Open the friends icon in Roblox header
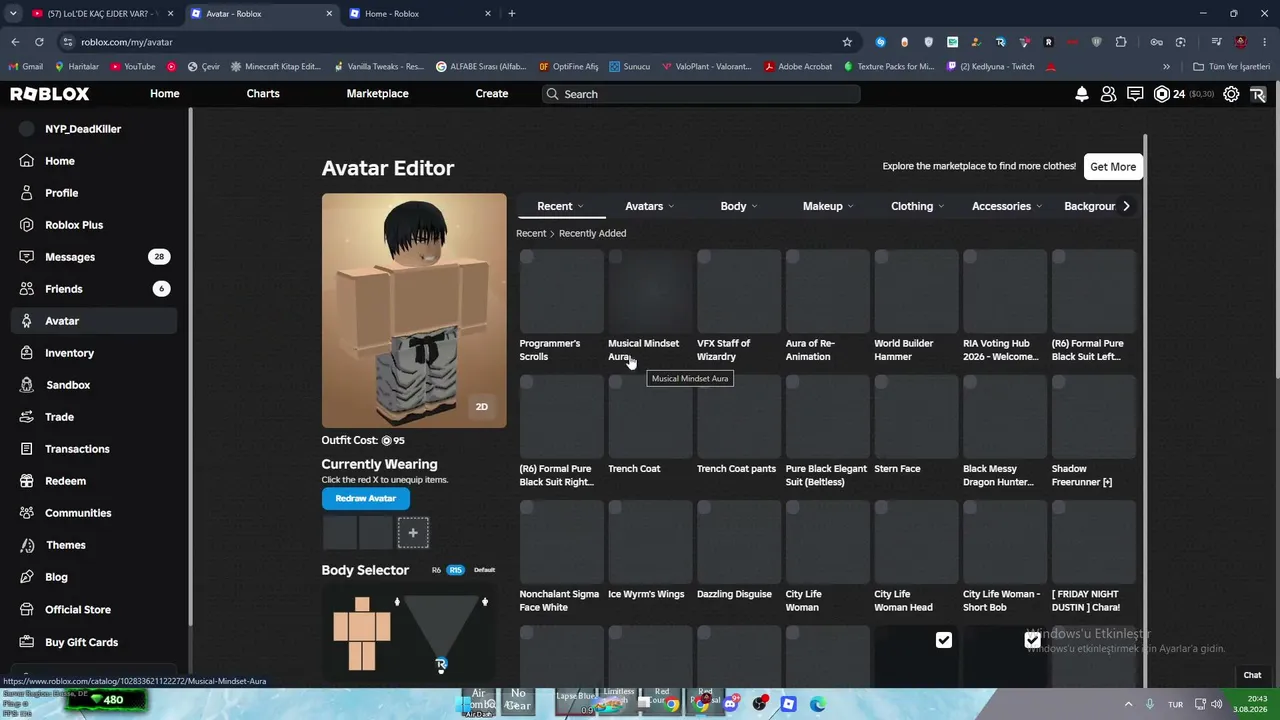This screenshot has height=720, width=1280. pyautogui.click(x=1108, y=94)
